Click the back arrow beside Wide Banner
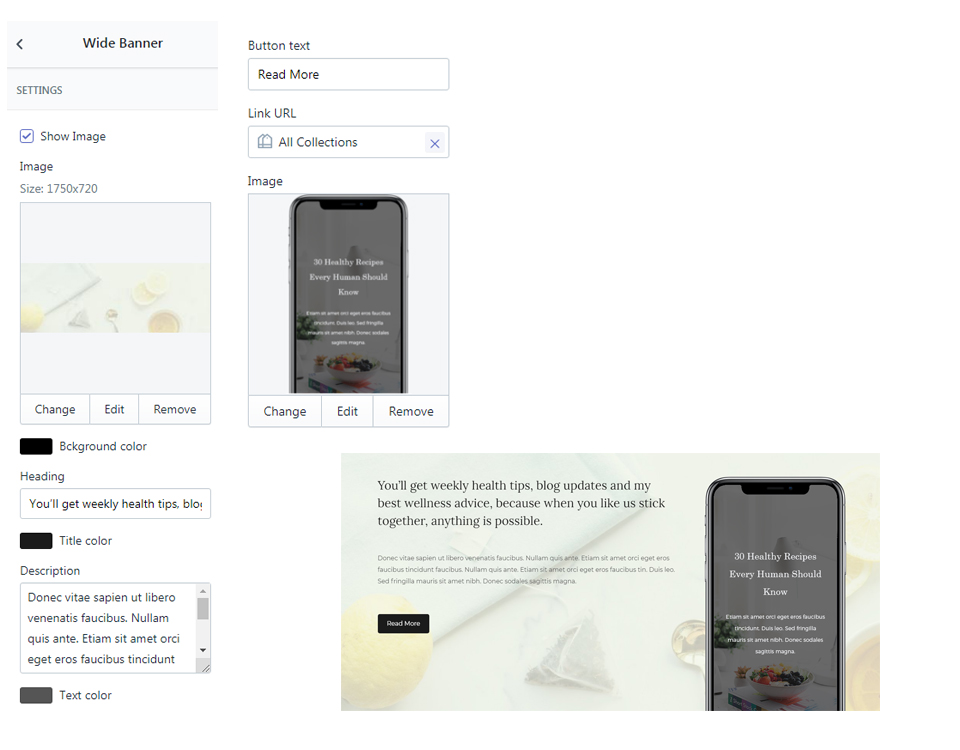Viewport: 960px width, 750px height. point(20,44)
